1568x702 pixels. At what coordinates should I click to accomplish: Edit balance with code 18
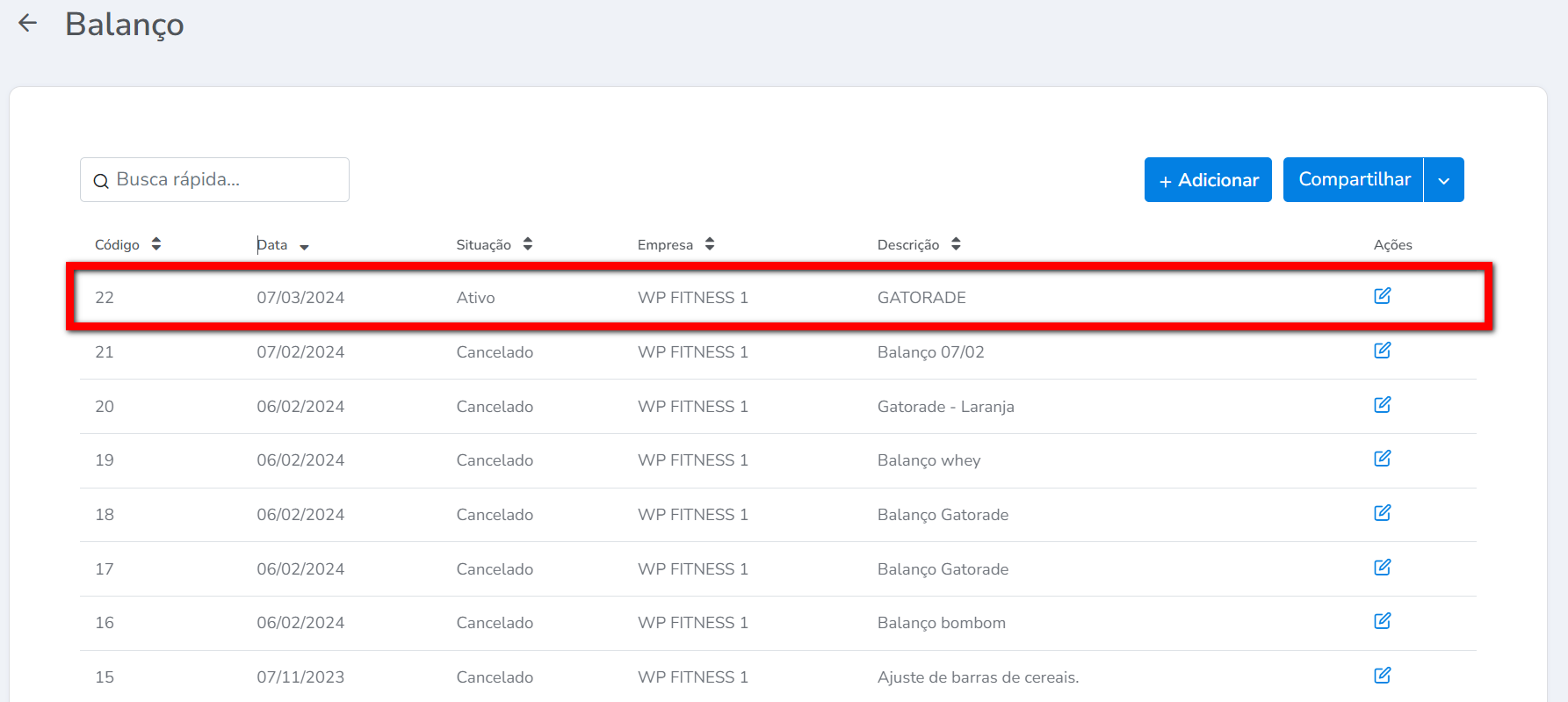click(x=1382, y=513)
